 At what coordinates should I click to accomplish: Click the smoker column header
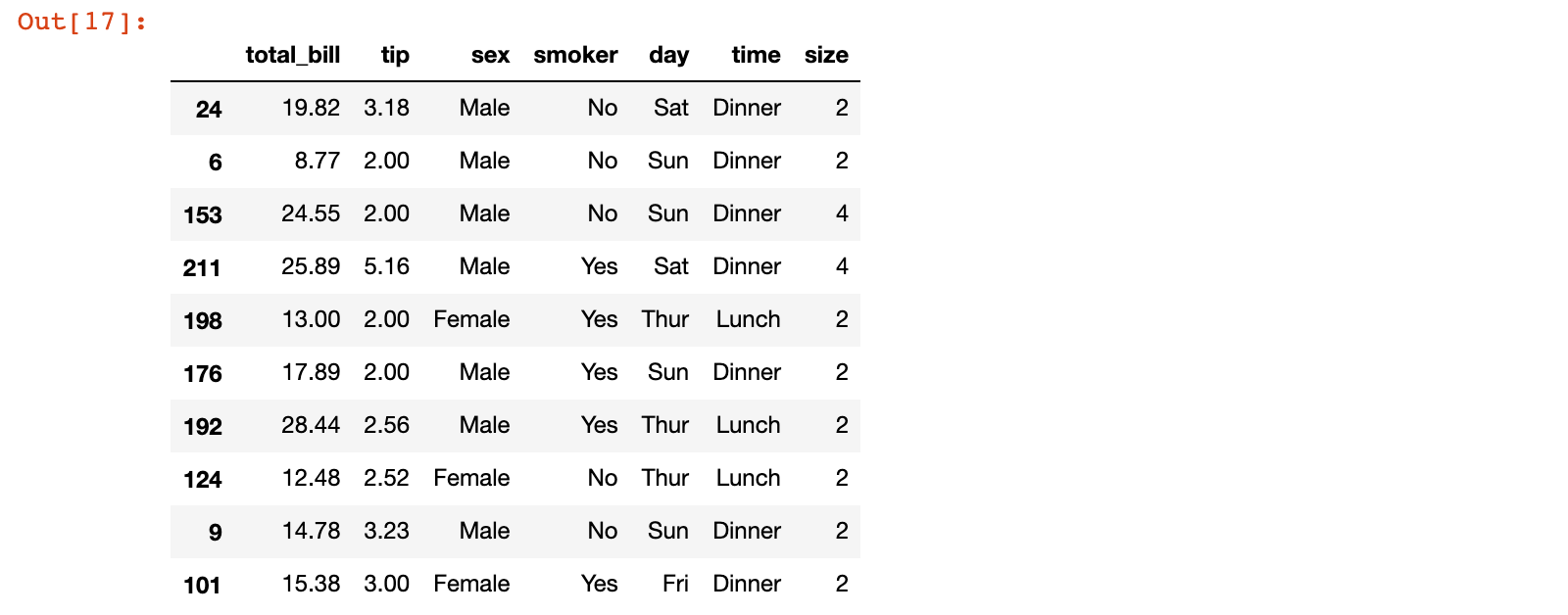(x=575, y=55)
